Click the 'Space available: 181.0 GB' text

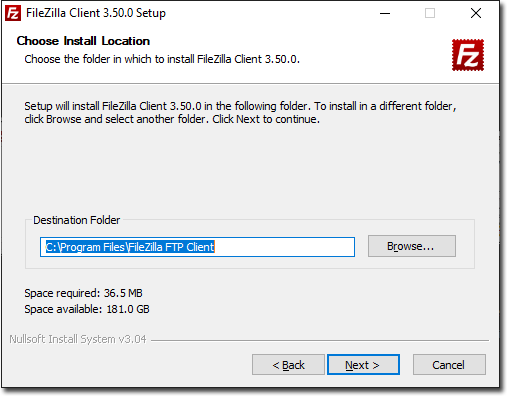point(87,309)
